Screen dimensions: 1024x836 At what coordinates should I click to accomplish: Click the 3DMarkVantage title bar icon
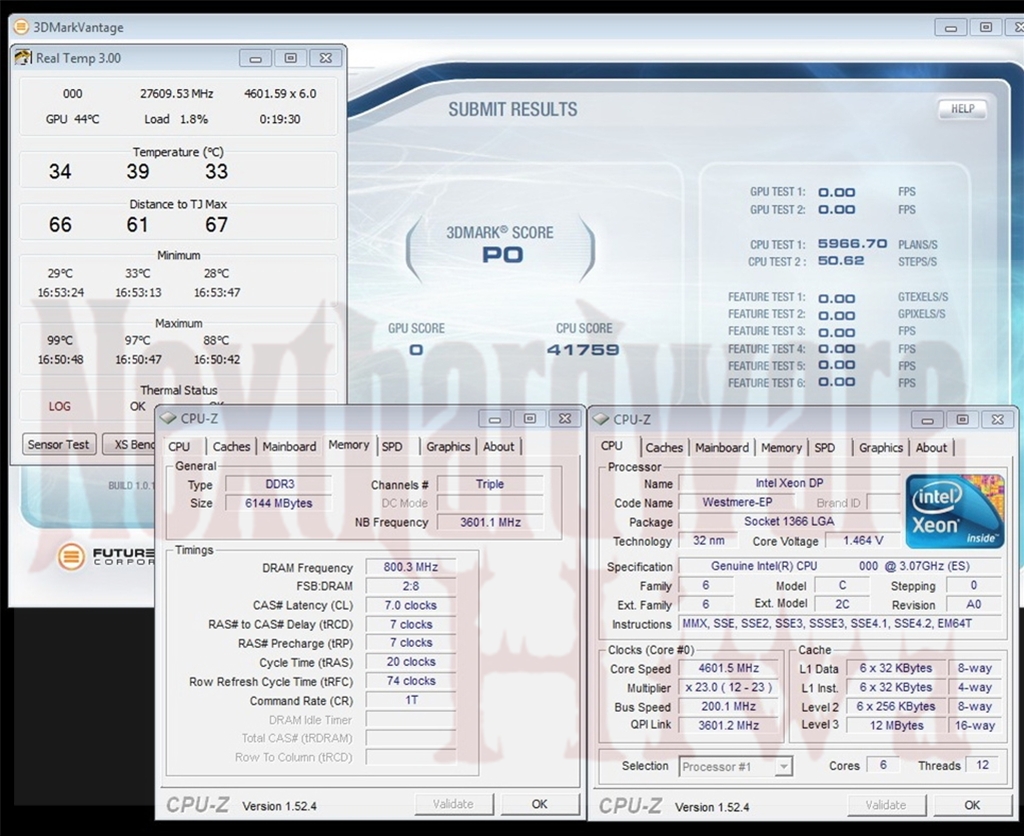(x=22, y=27)
